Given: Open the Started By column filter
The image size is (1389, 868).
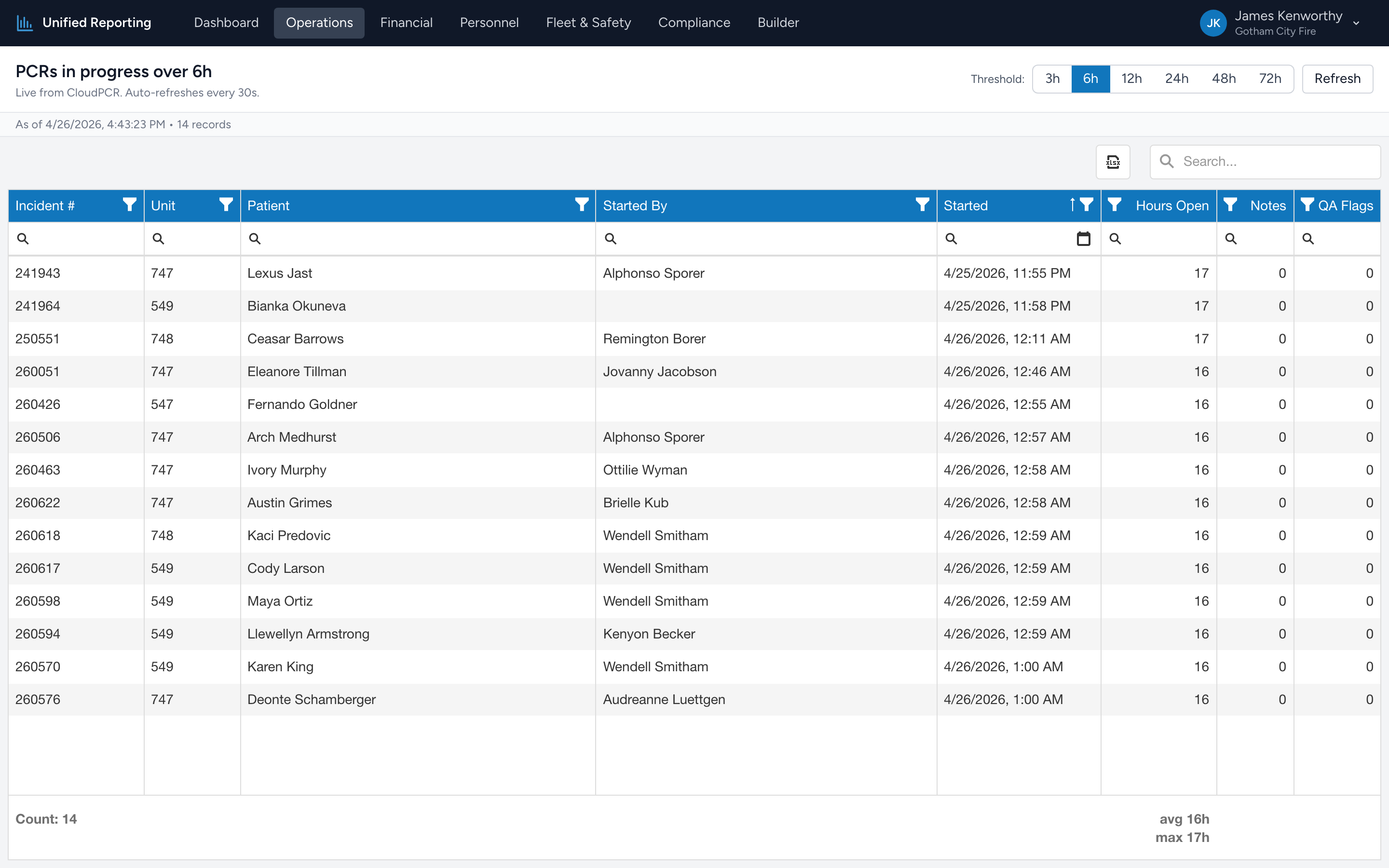Looking at the screenshot, I should 922,205.
